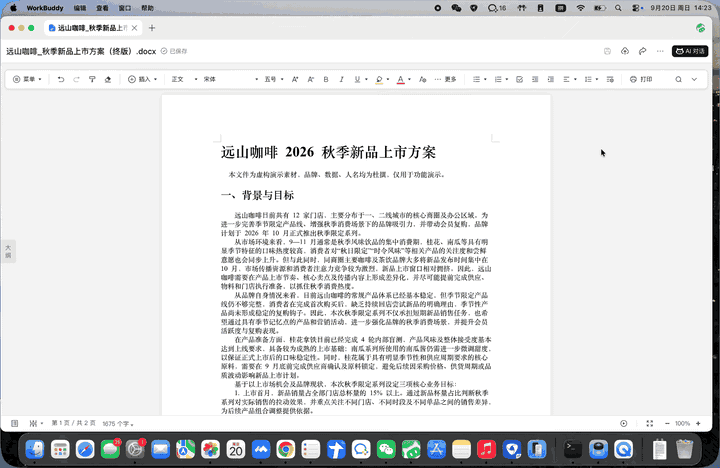This screenshot has width=720, height=468.
Task: Apply bulleted list
Action: click(476, 79)
